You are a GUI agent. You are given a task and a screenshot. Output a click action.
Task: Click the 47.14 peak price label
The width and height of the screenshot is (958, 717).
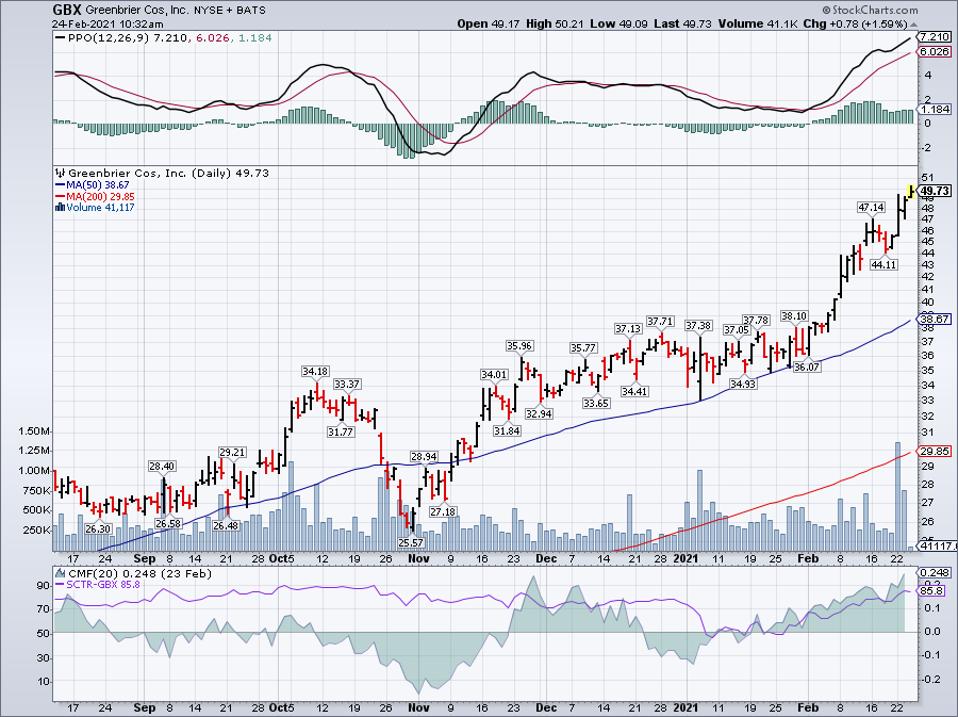(x=871, y=208)
